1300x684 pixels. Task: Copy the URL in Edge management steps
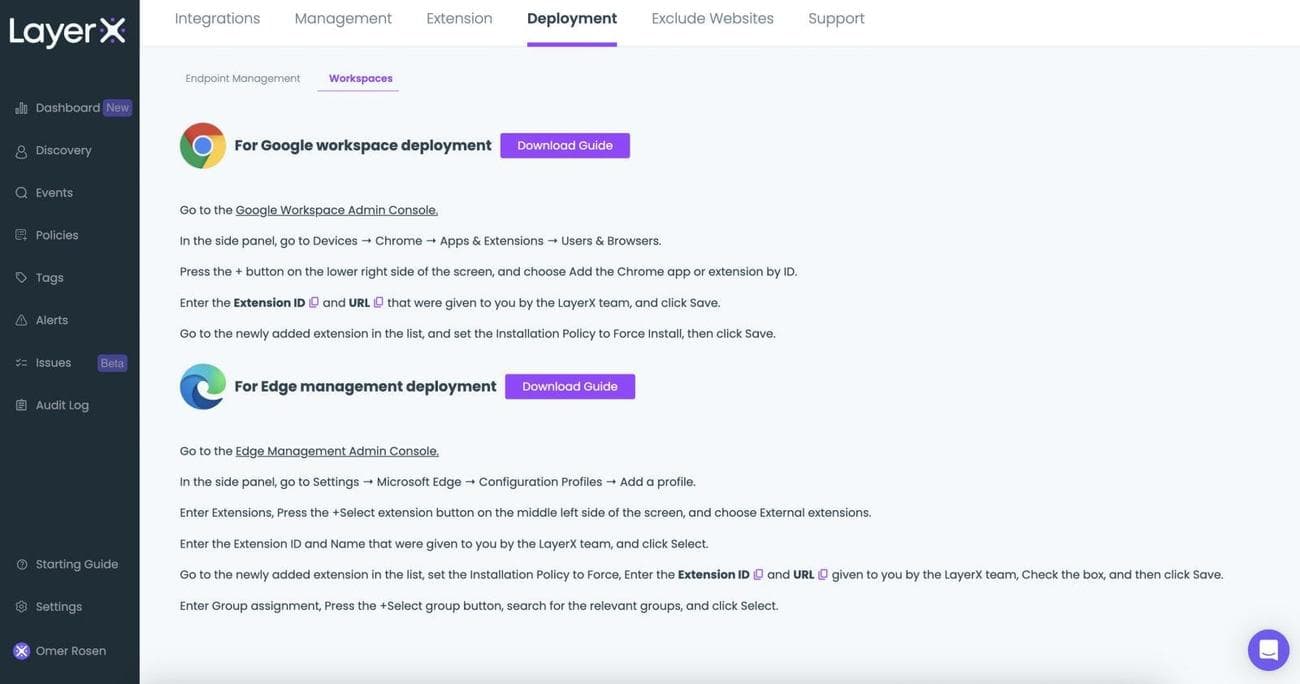pyautogui.click(x=823, y=575)
